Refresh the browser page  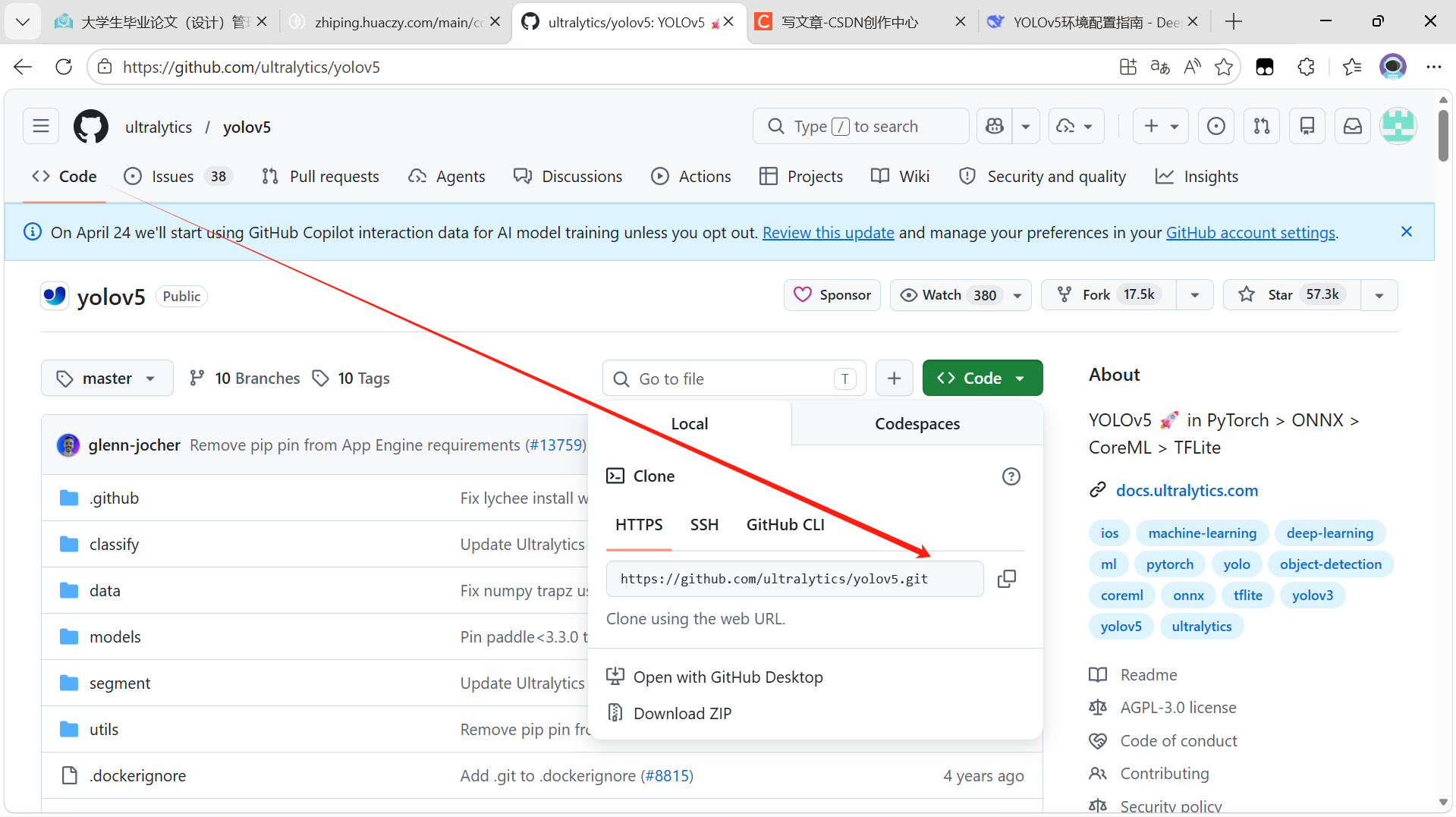point(64,67)
